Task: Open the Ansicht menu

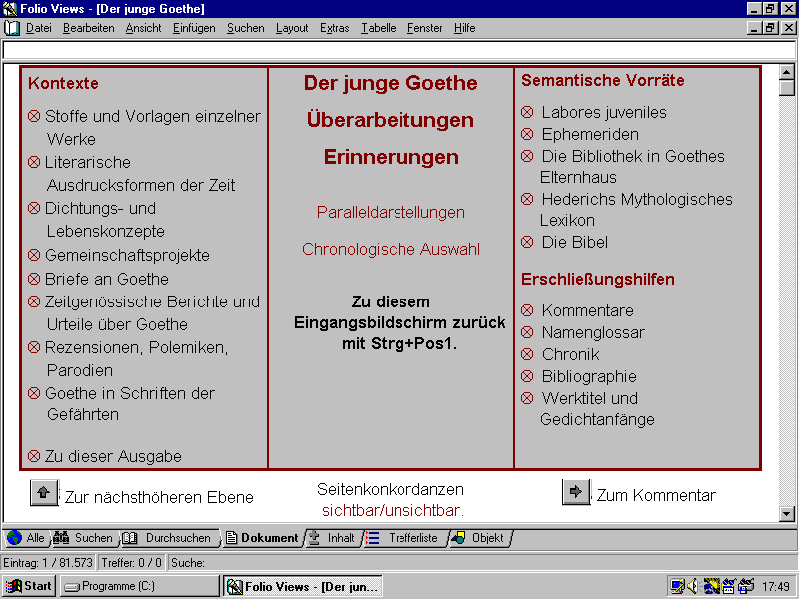Action: [x=143, y=28]
